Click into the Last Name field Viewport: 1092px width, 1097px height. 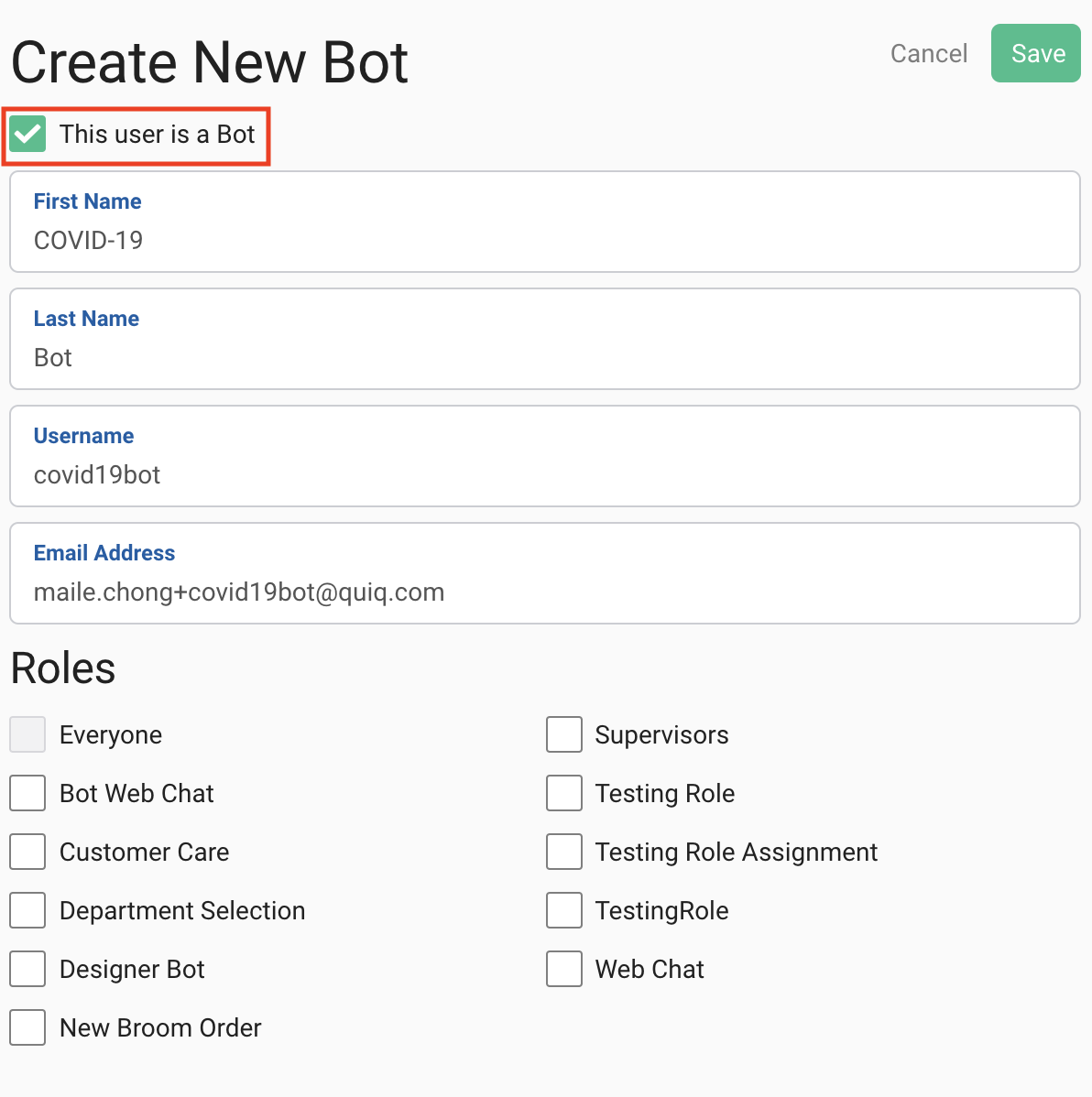pyautogui.click(x=544, y=340)
